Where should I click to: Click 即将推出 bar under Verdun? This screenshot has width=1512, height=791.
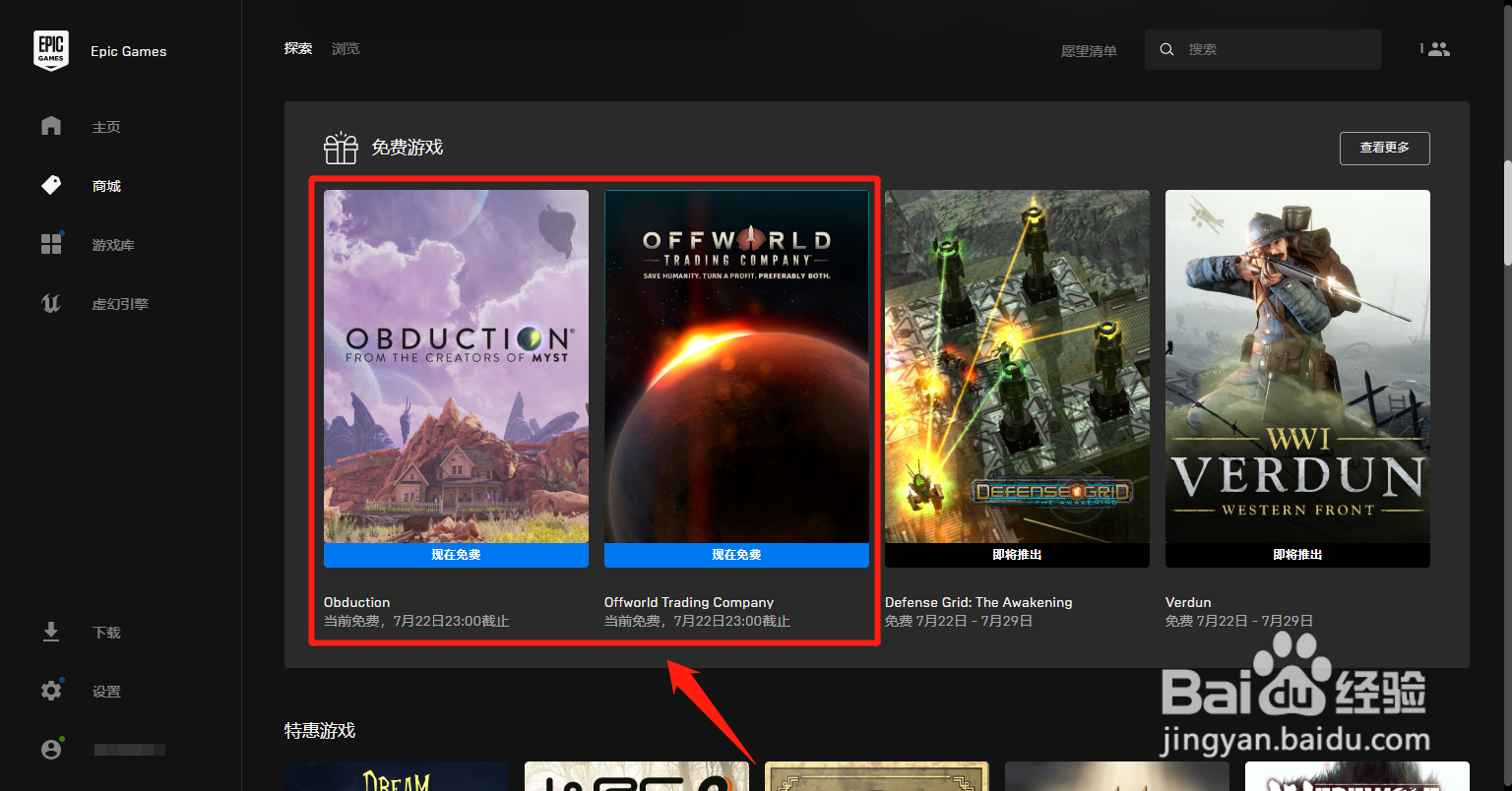[1297, 555]
